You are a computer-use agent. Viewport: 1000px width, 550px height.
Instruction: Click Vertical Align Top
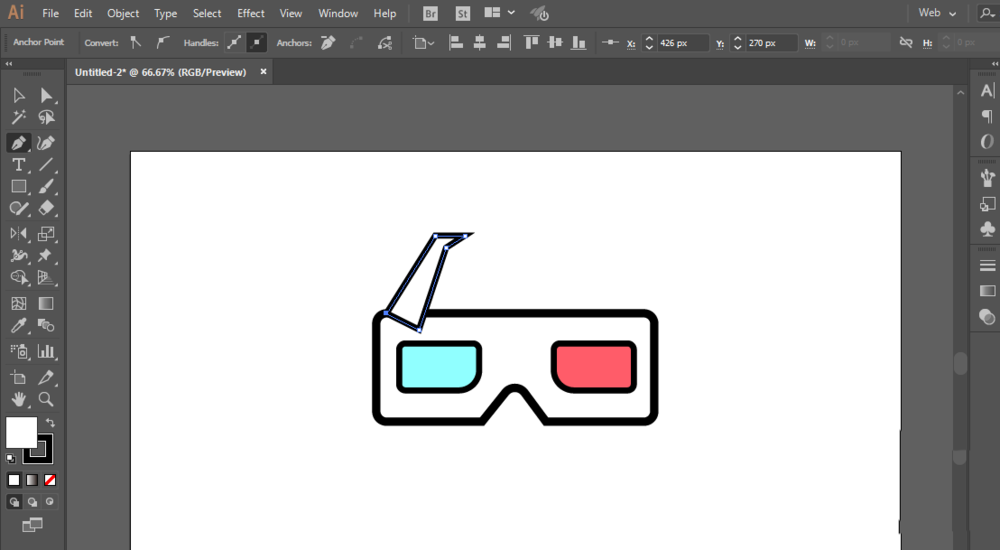coord(531,43)
